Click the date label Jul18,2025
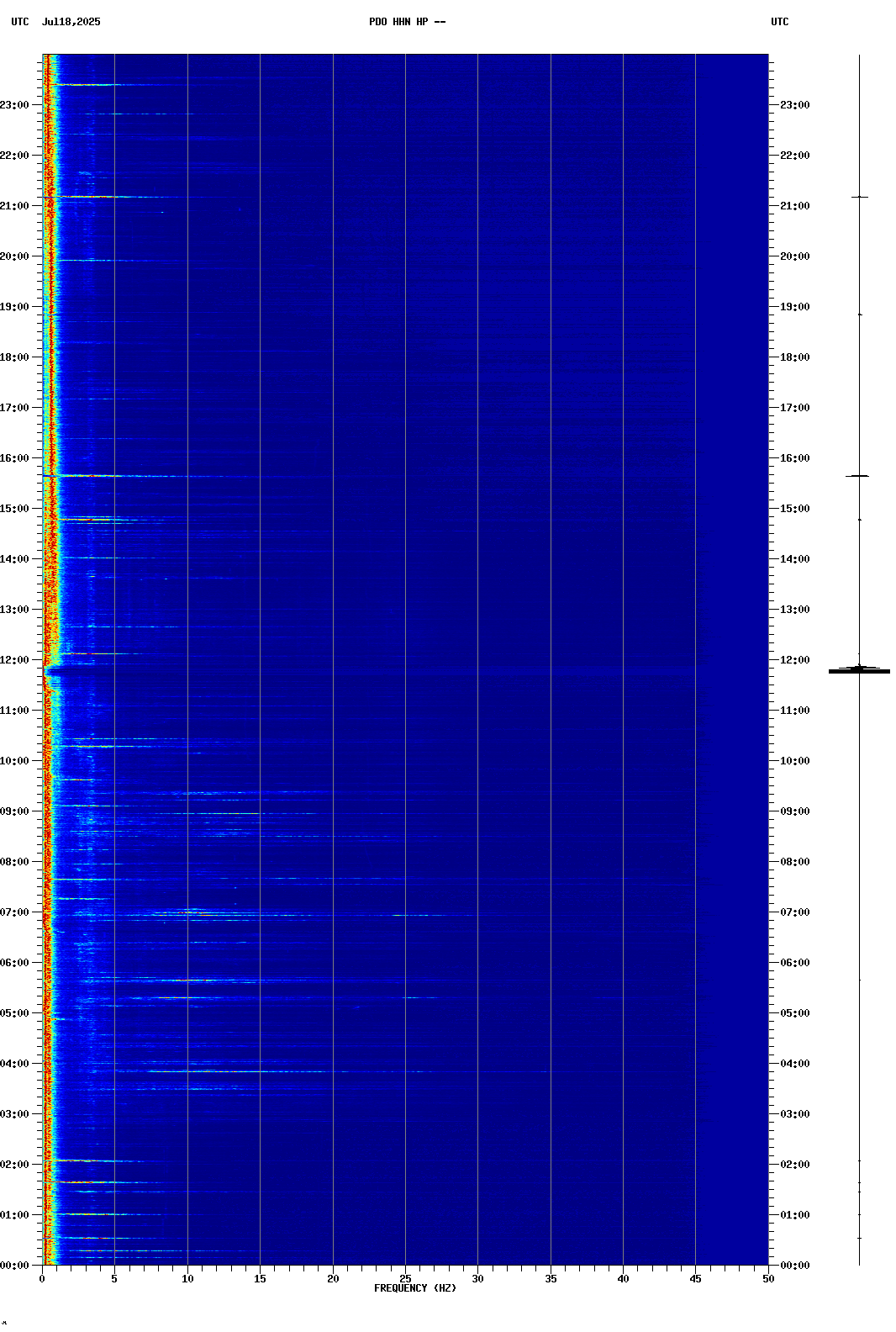Image resolution: width=896 pixels, height=1332 pixels. click(x=71, y=22)
